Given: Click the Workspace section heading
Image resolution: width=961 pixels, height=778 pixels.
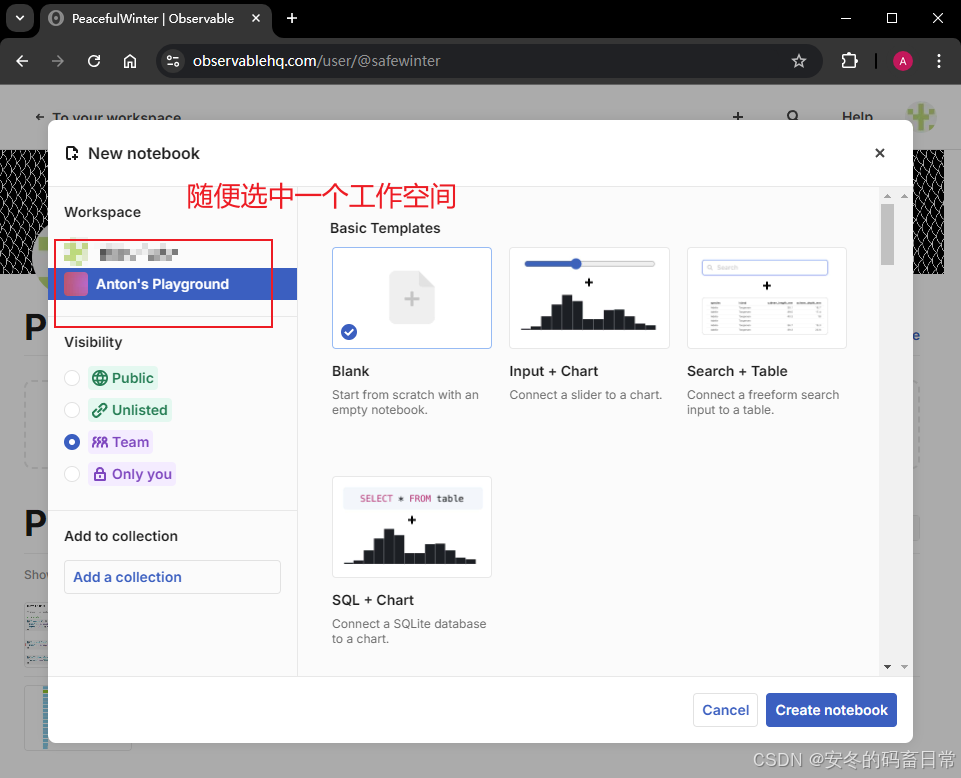Looking at the screenshot, I should tap(102, 212).
